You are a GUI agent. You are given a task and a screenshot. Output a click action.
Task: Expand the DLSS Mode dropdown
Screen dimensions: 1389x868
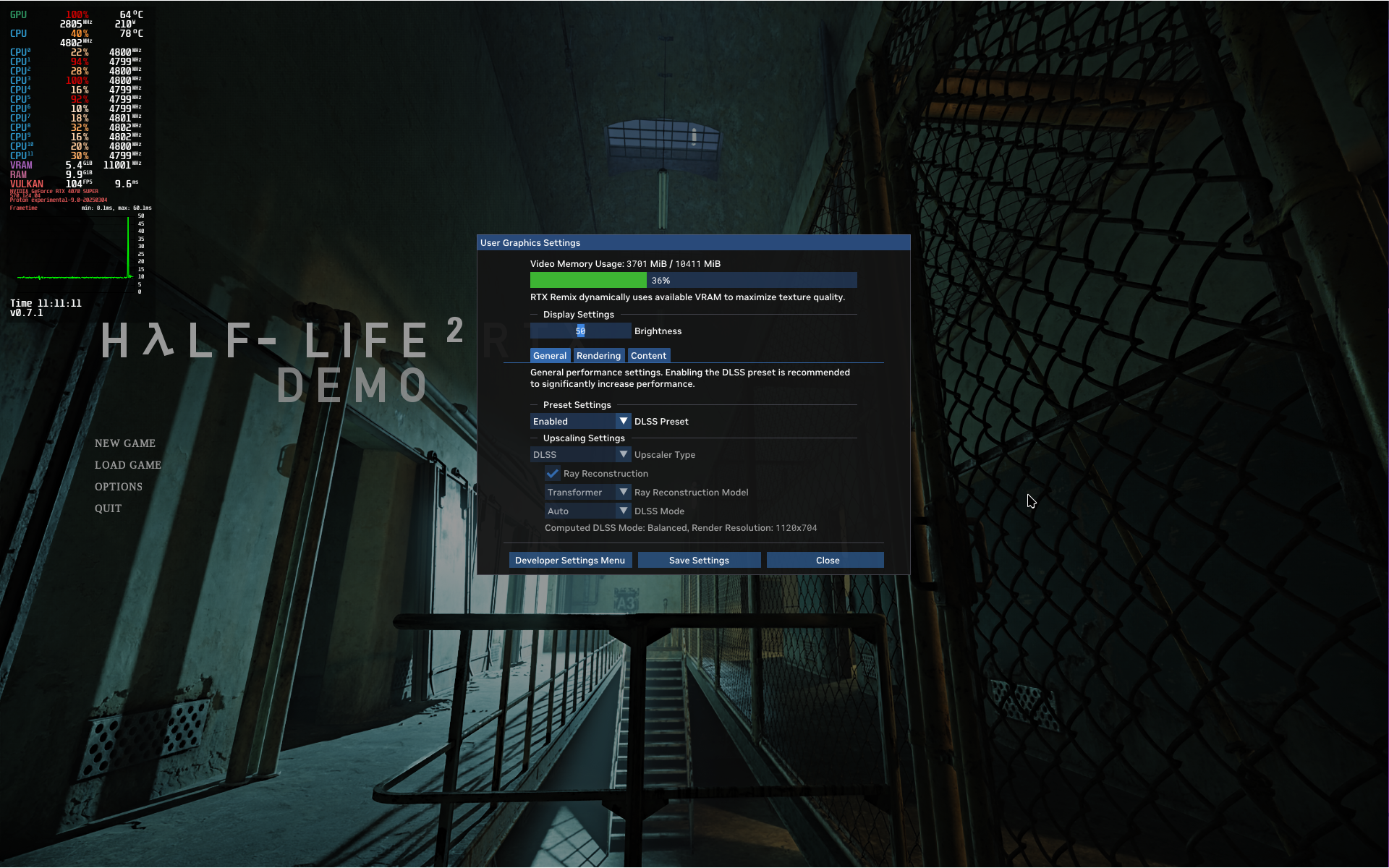click(623, 511)
